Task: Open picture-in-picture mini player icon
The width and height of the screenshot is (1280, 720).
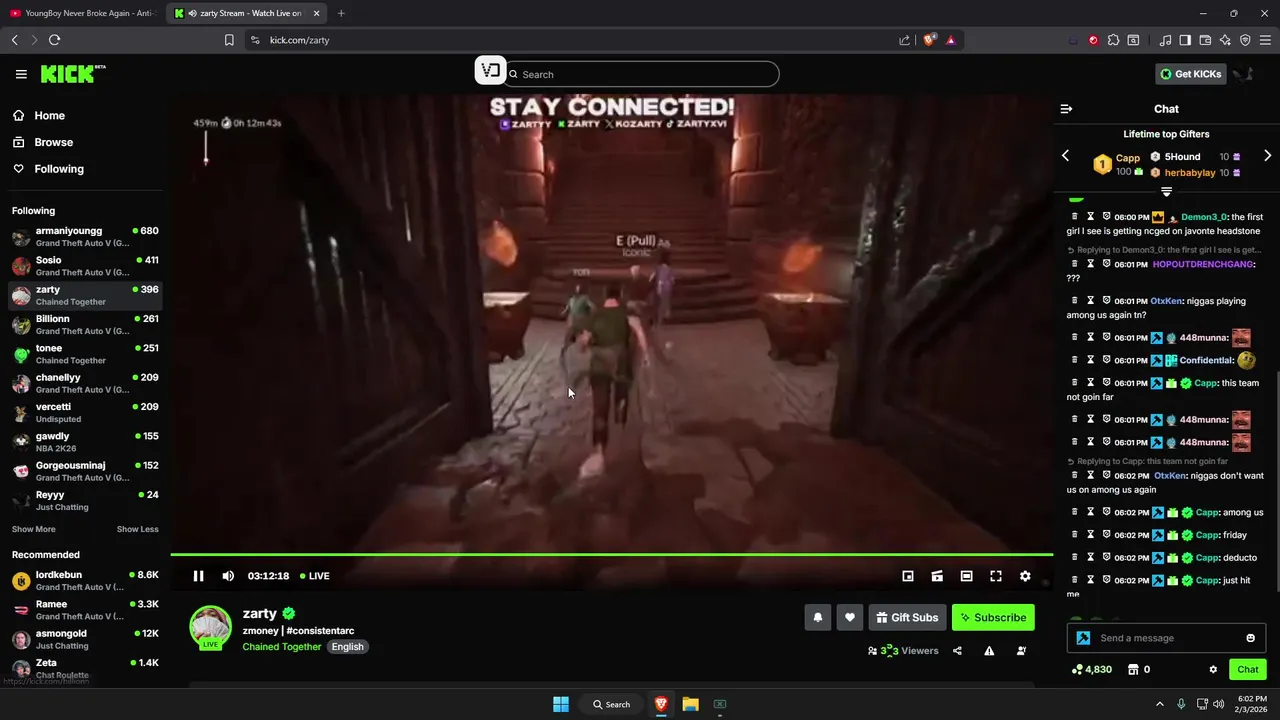Action: click(x=908, y=576)
